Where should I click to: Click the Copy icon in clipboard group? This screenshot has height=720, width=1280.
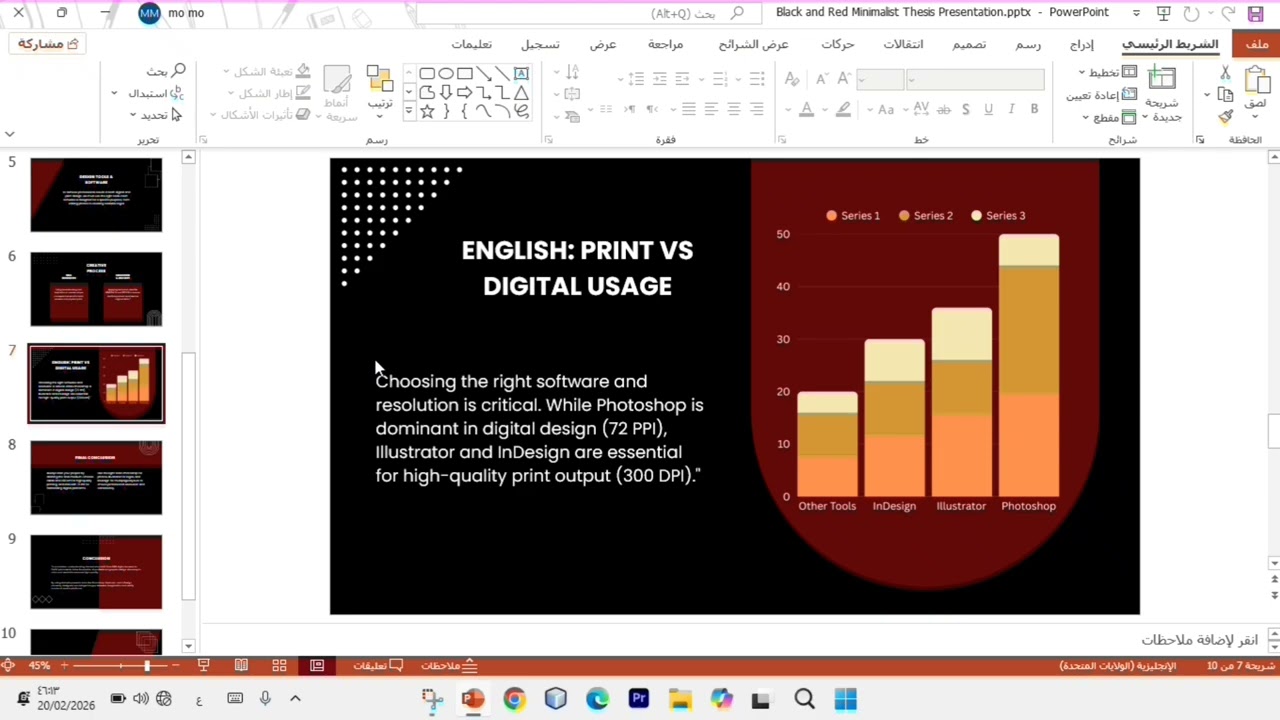(1226, 95)
